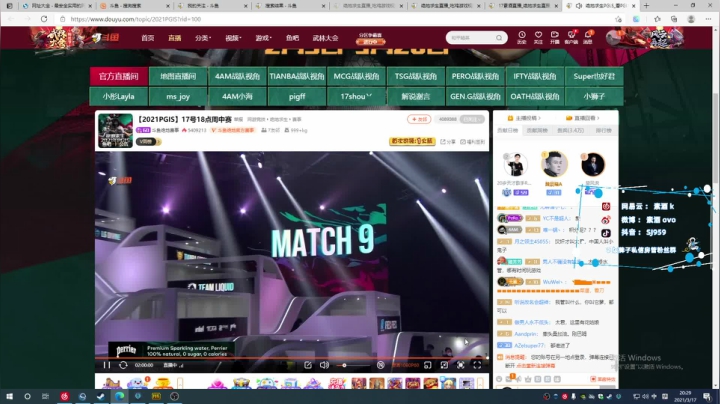Switch to 贡献日榜 tab
This screenshot has height=404, width=720.
pyautogui.click(x=507, y=130)
